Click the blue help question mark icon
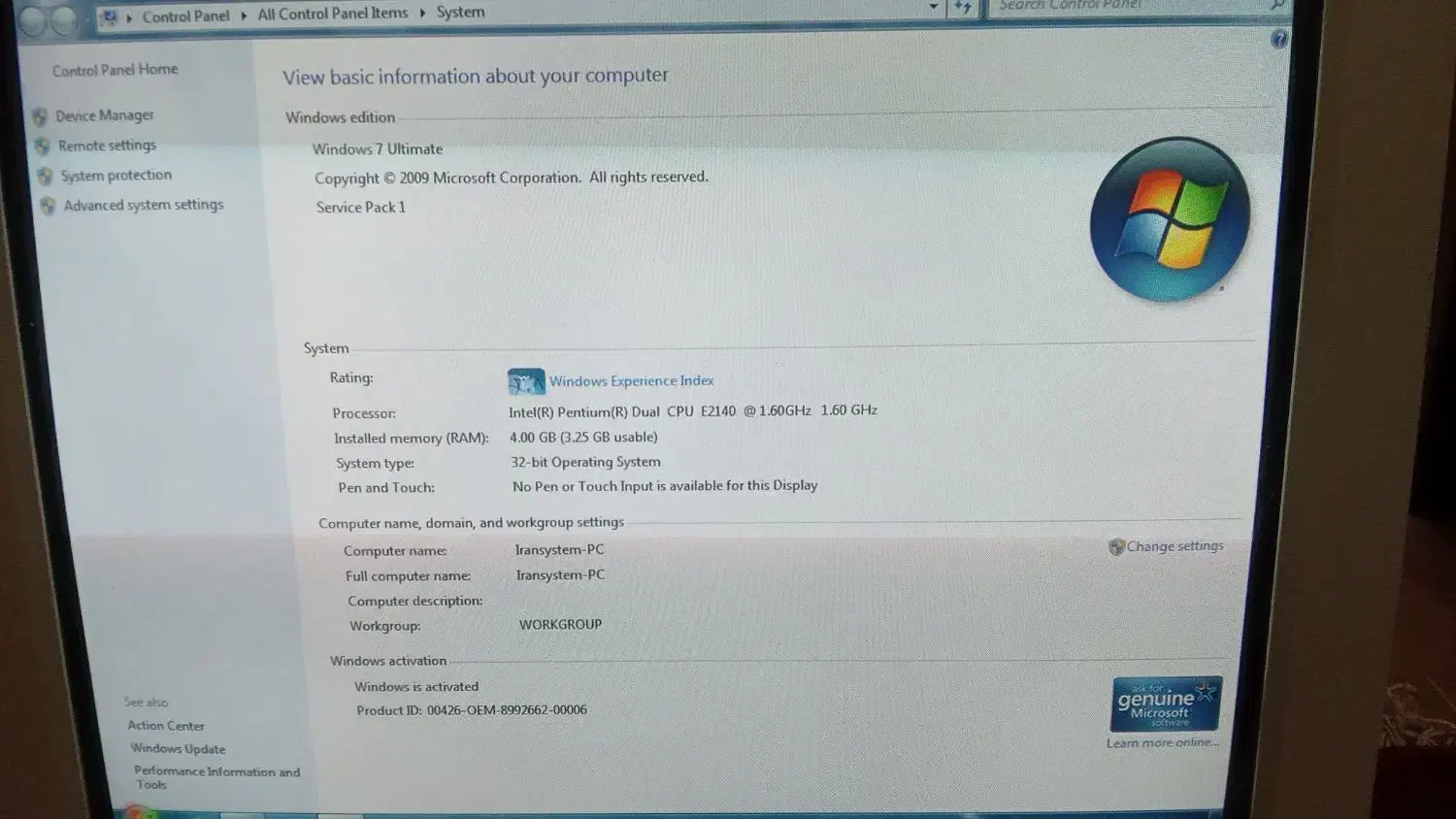Viewport: 1456px width, 819px height. tap(1278, 39)
